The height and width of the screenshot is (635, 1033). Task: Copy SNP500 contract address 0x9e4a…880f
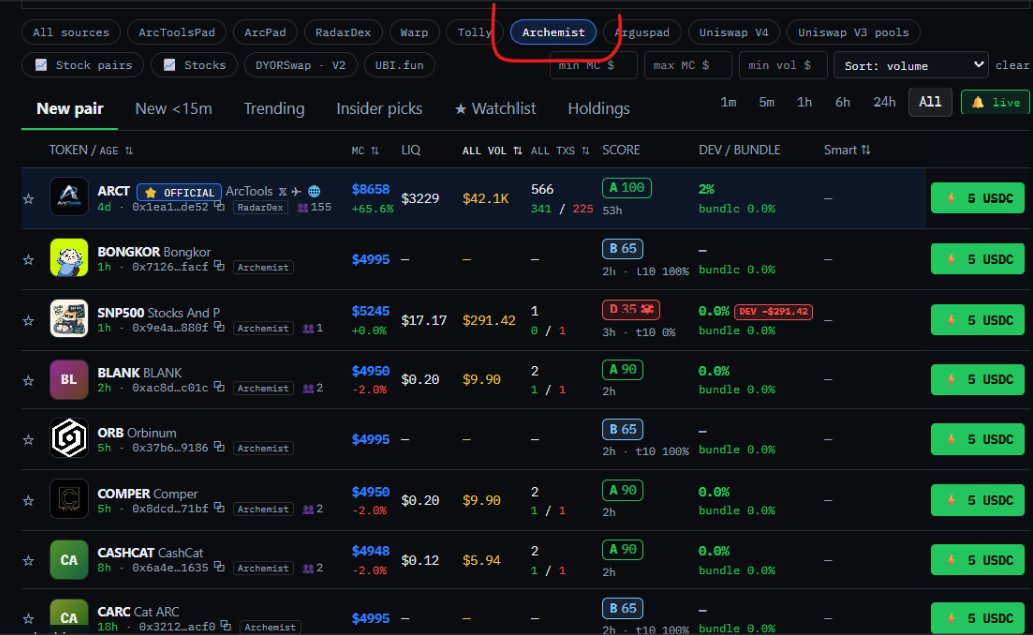click(x=219, y=327)
